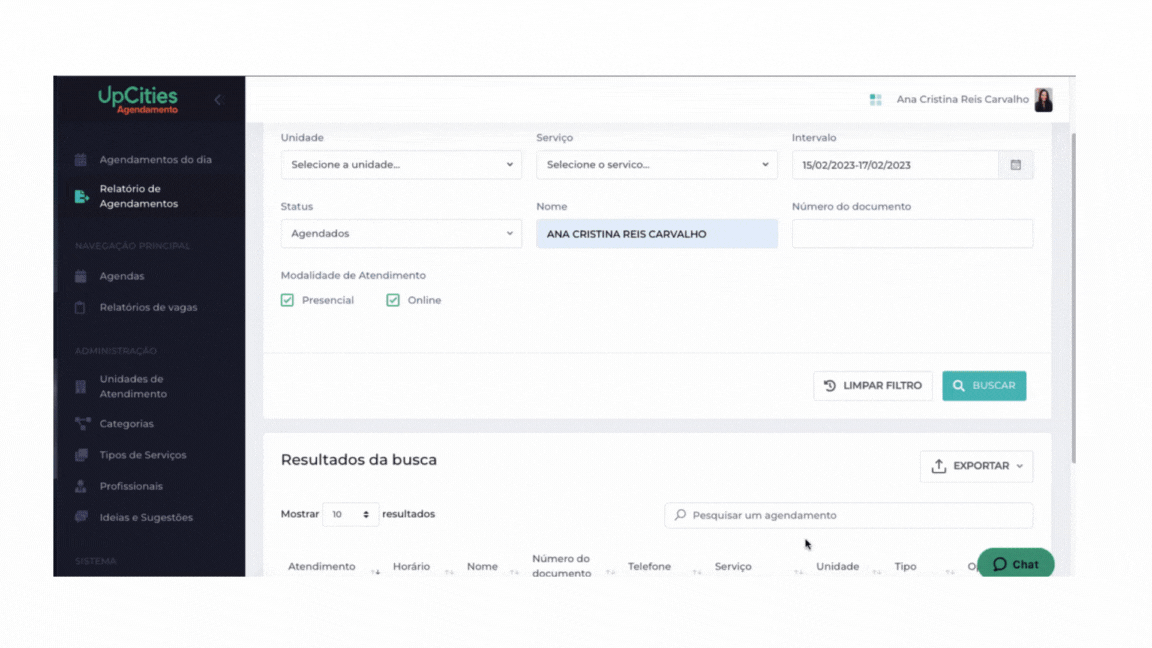Click the magnifier icon in Pesquisar field
Screen dimensions: 1152x648
[x=680, y=515]
